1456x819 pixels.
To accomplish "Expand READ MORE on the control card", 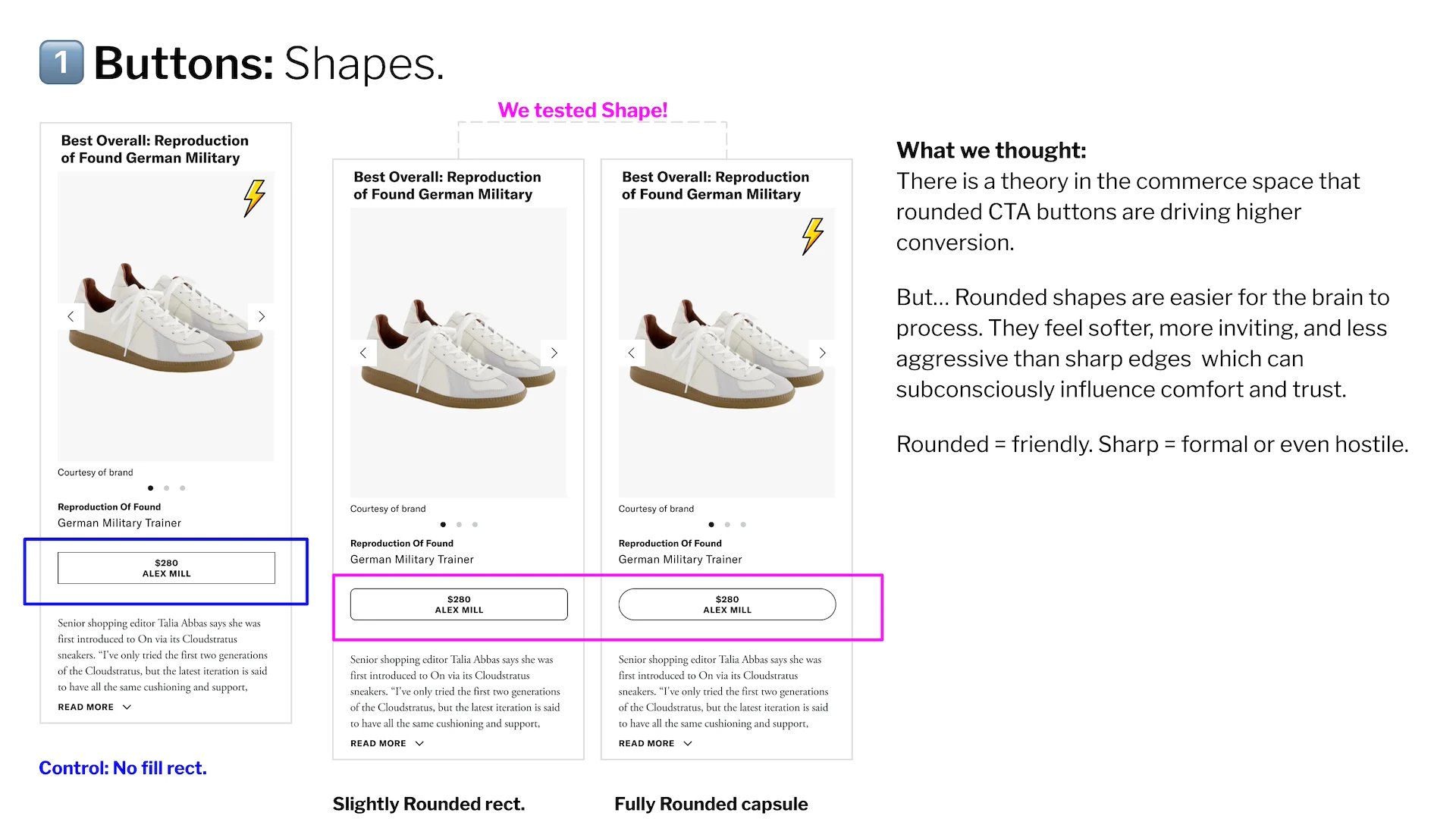I will [x=95, y=707].
